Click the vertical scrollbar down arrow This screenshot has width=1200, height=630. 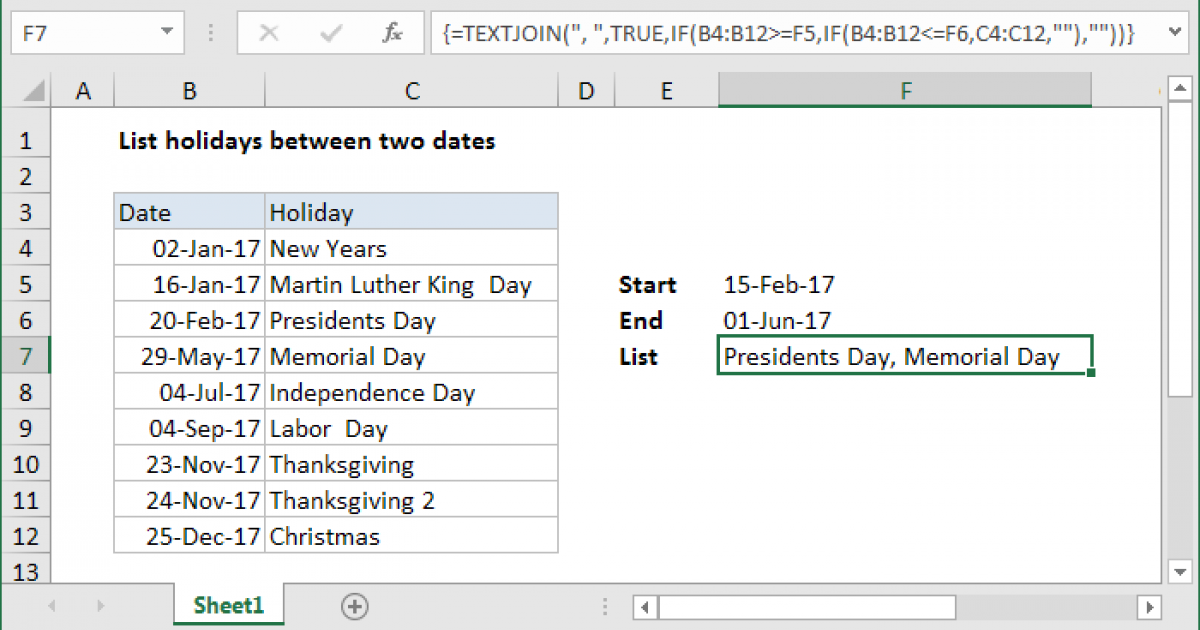click(1180, 572)
